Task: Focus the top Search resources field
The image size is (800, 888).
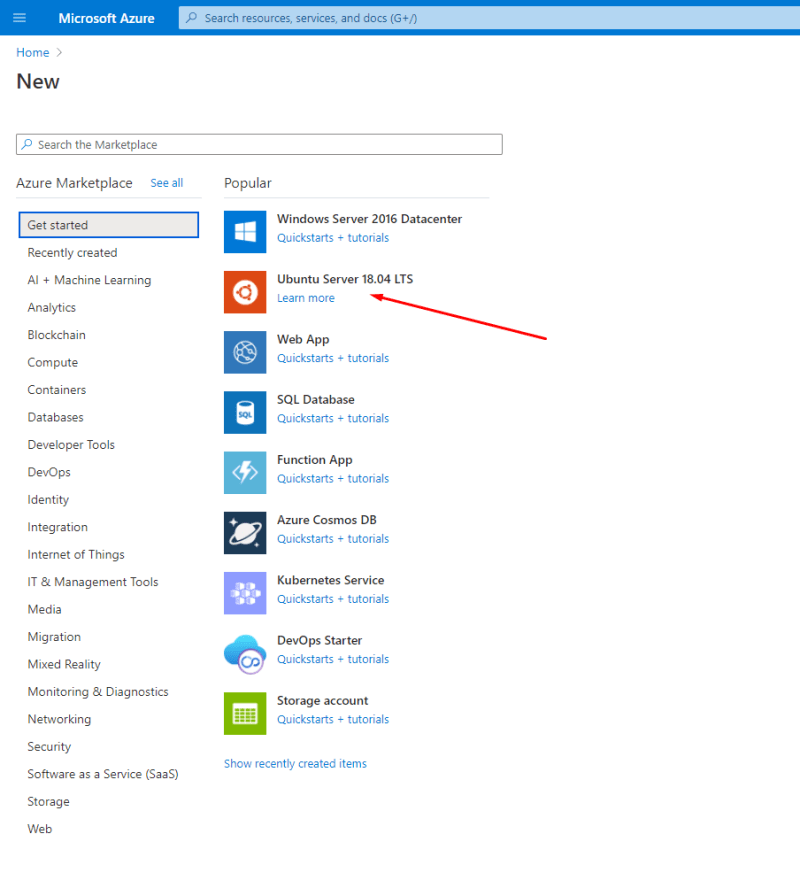Action: [489, 18]
